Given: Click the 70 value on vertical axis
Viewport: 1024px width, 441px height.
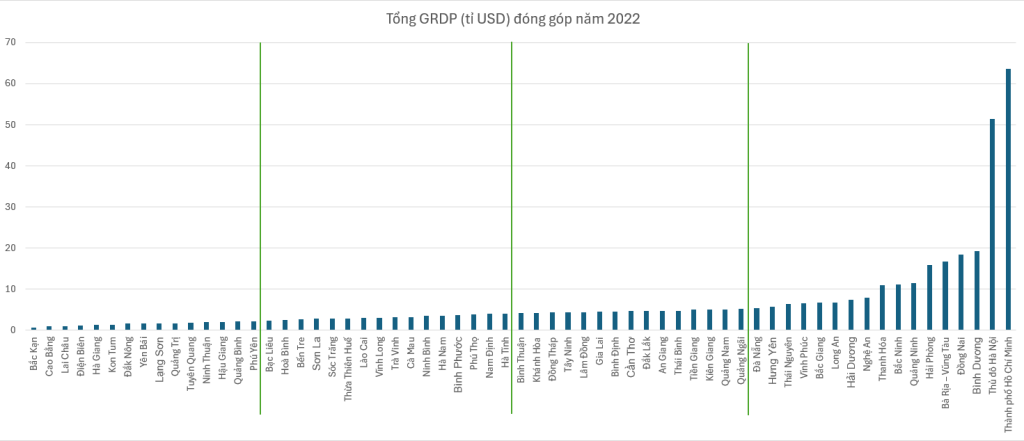Looking at the screenshot, I should 9,42.
